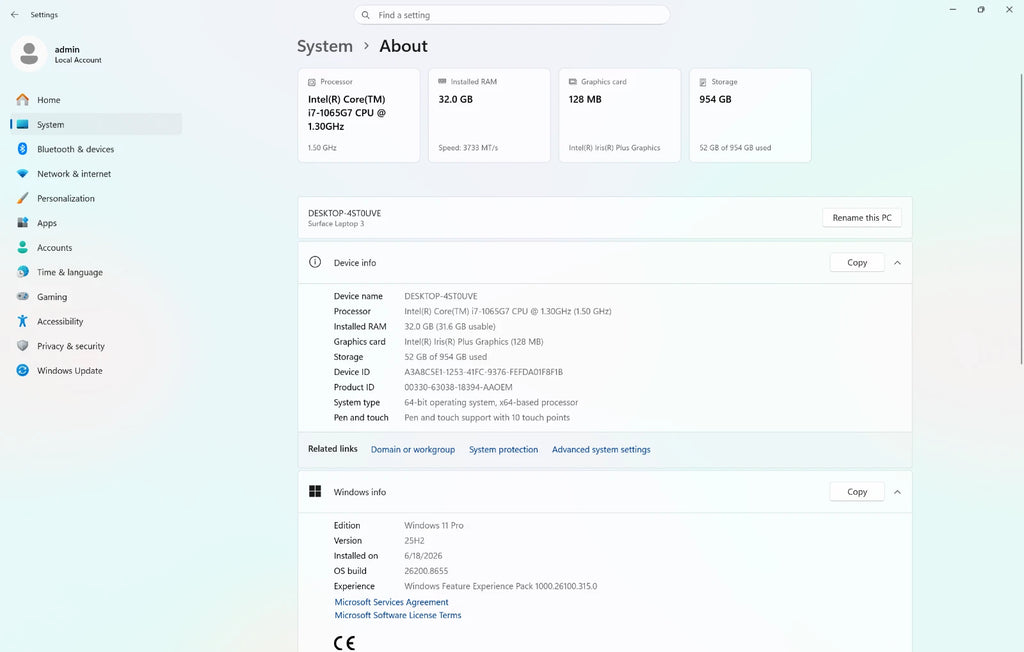Image resolution: width=1024 pixels, height=652 pixels.
Task: Open Domain or workgroup link
Action: [413, 449]
